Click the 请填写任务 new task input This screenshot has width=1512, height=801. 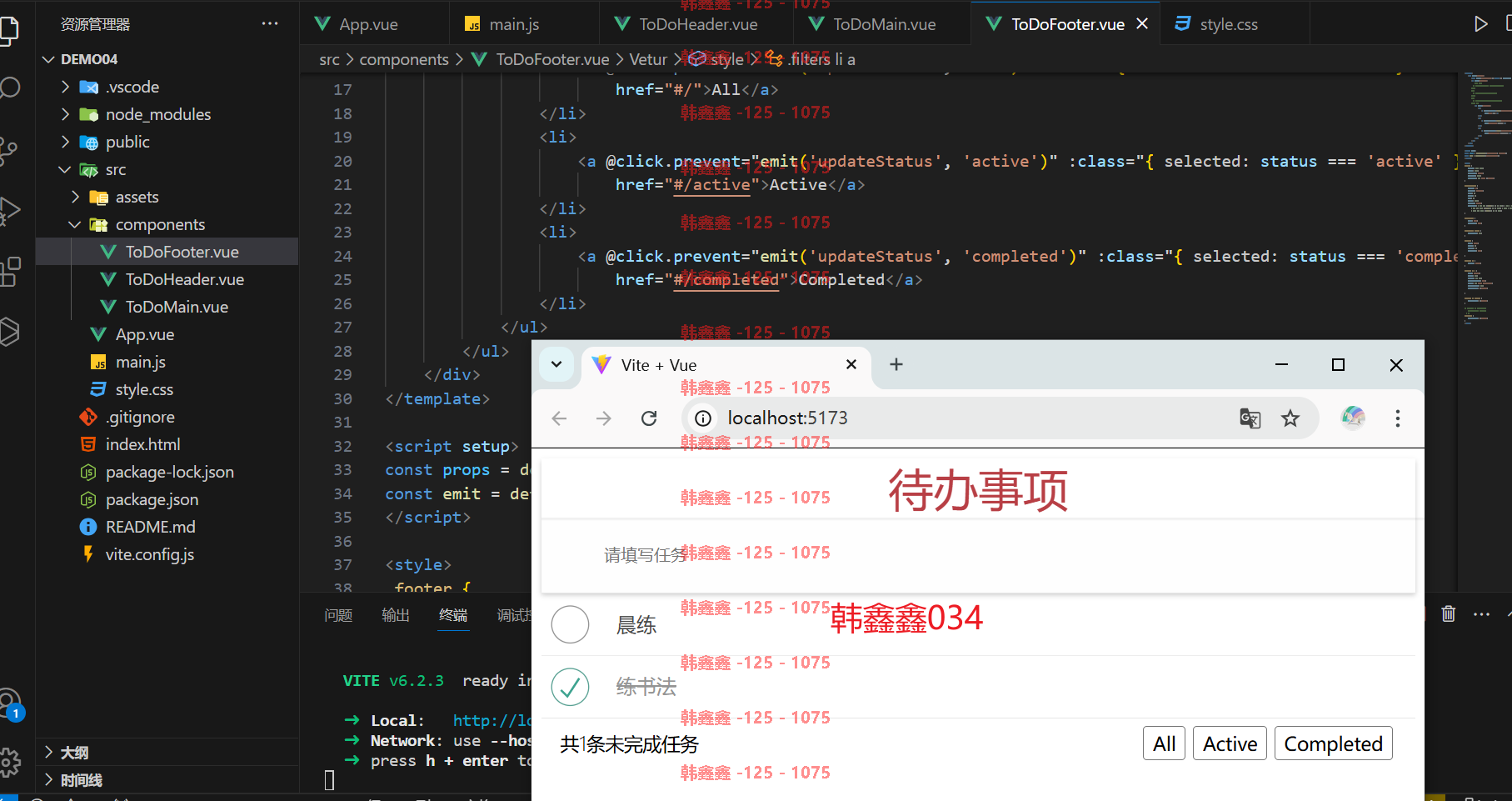978,555
